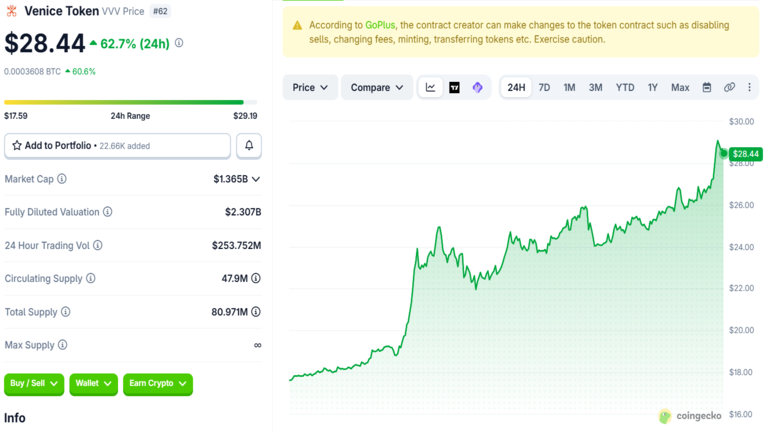Click the #62 rank badge
Image resolution: width=768 pixels, height=432 pixels.
(x=160, y=11)
